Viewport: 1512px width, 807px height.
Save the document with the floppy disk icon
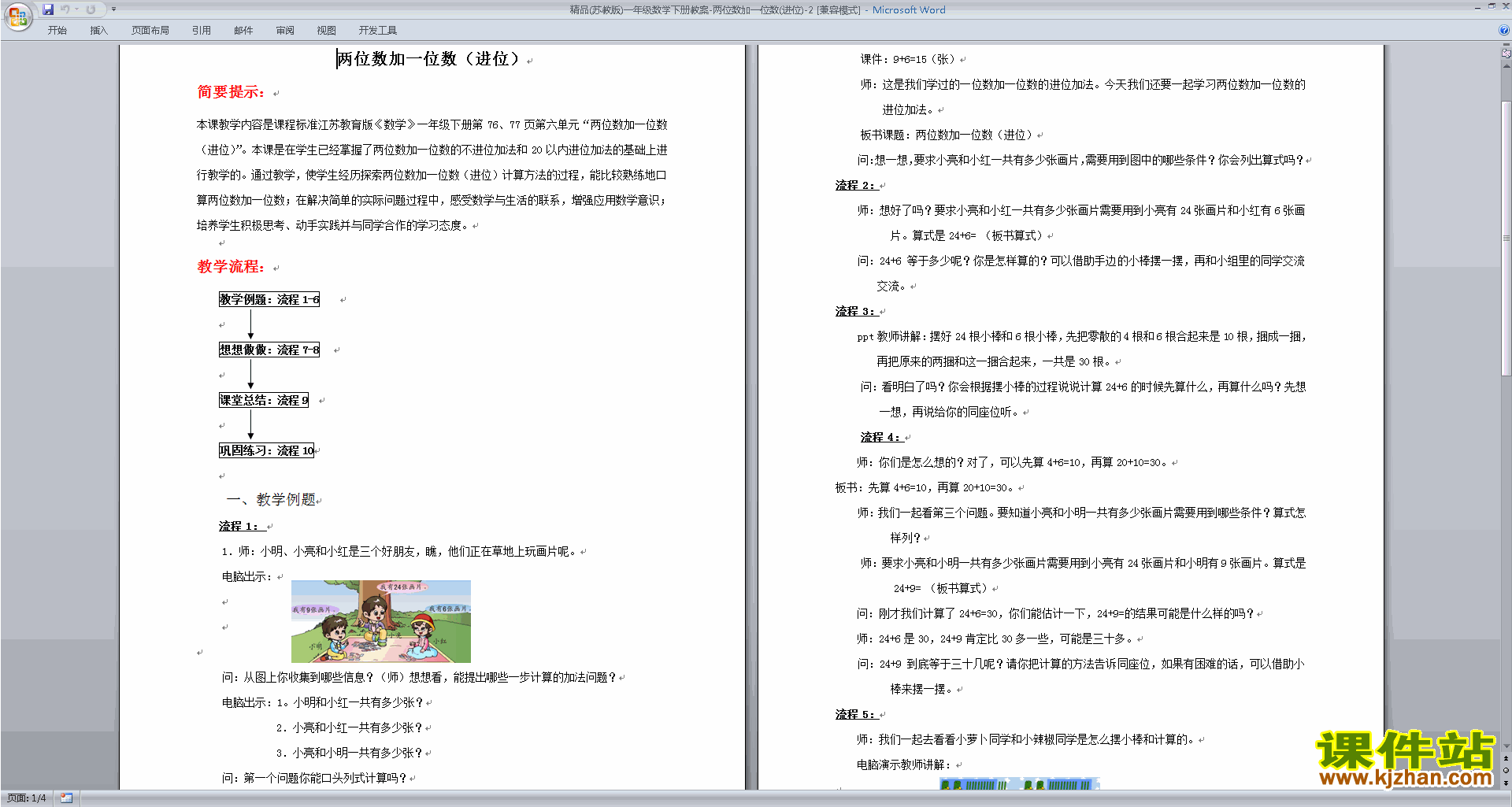pyautogui.click(x=48, y=9)
